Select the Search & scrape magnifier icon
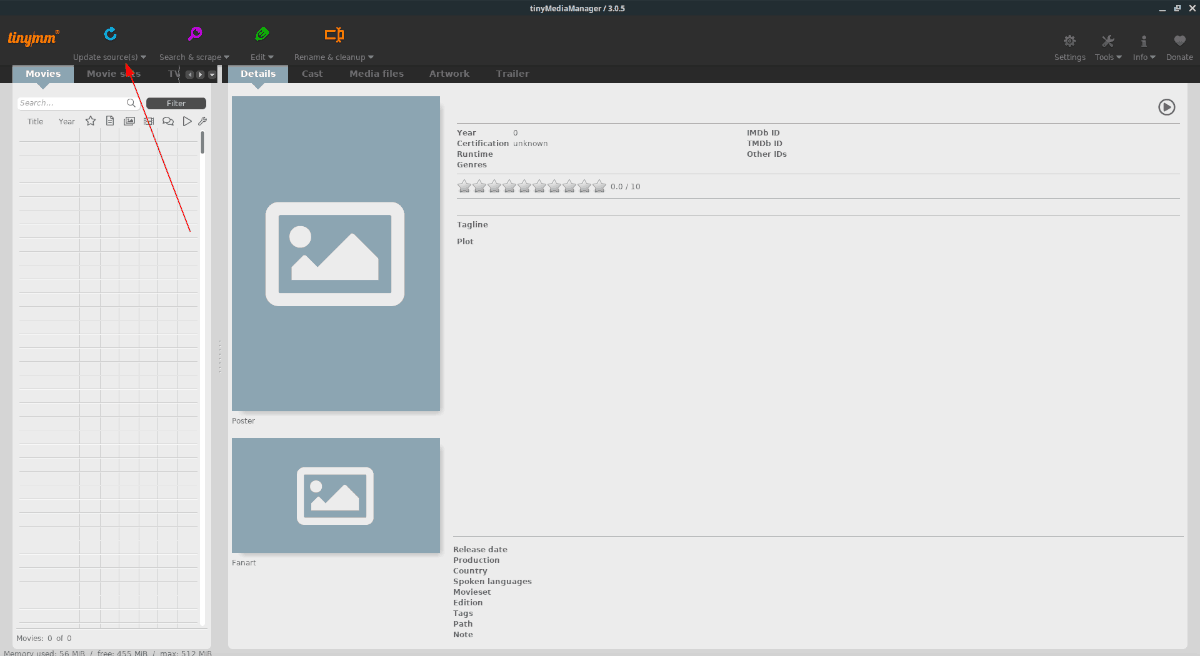The width and height of the screenshot is (1200, 656). click(193, 33)
